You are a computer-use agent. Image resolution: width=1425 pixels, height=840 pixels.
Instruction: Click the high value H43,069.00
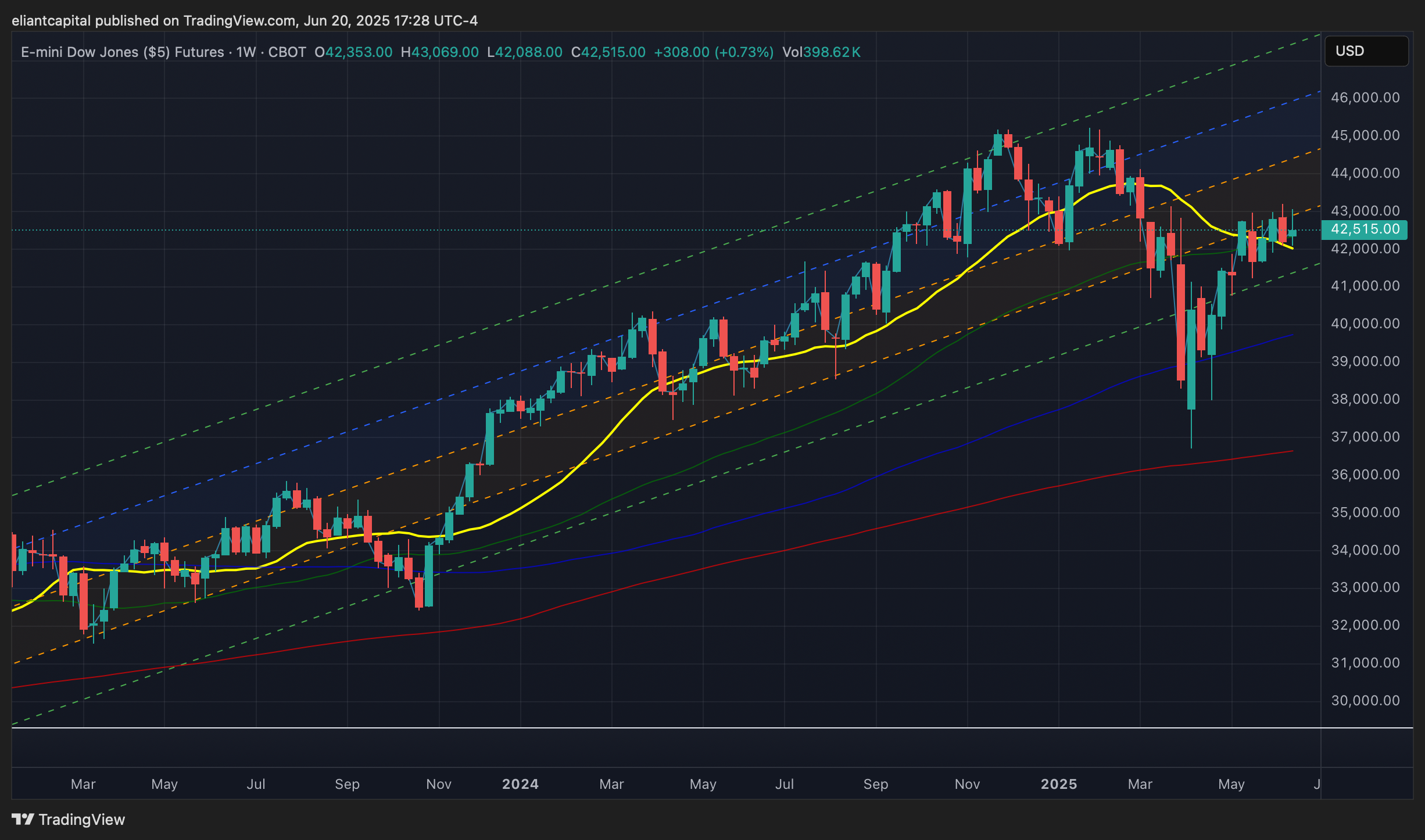coord(440,52)
